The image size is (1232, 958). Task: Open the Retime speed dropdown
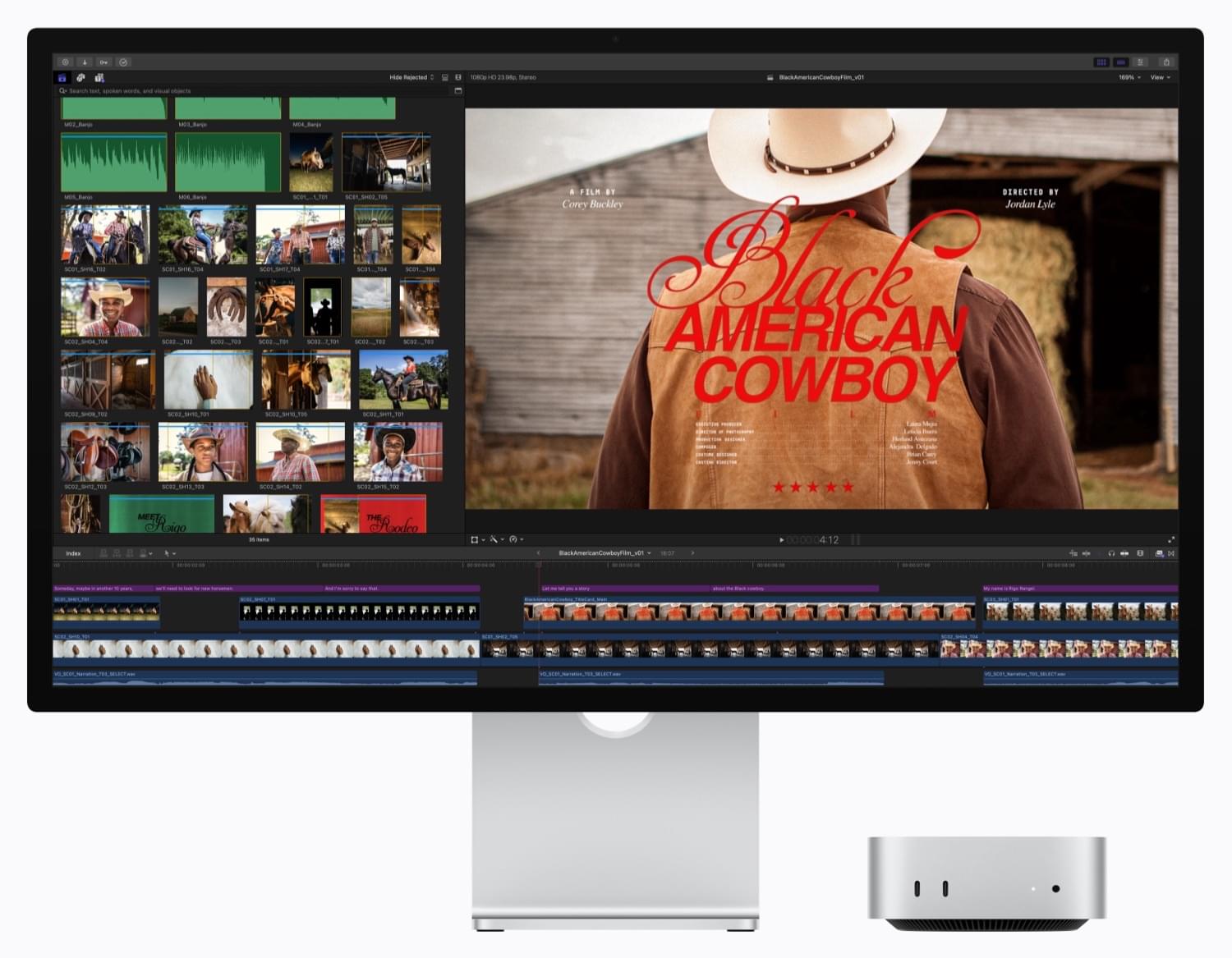pos(517,539)
